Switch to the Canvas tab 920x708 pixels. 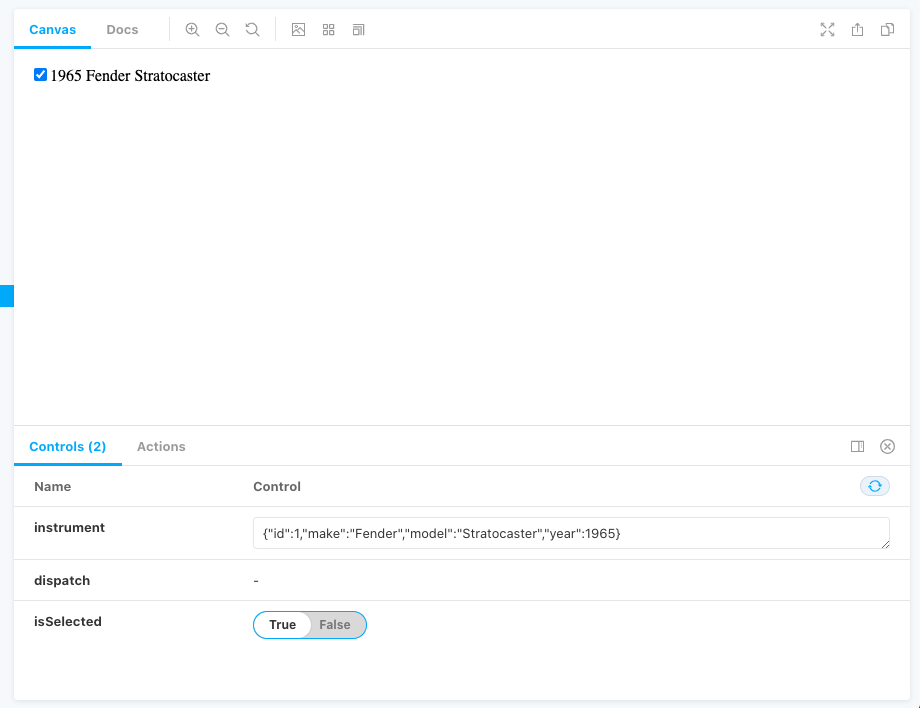point(52,29)
